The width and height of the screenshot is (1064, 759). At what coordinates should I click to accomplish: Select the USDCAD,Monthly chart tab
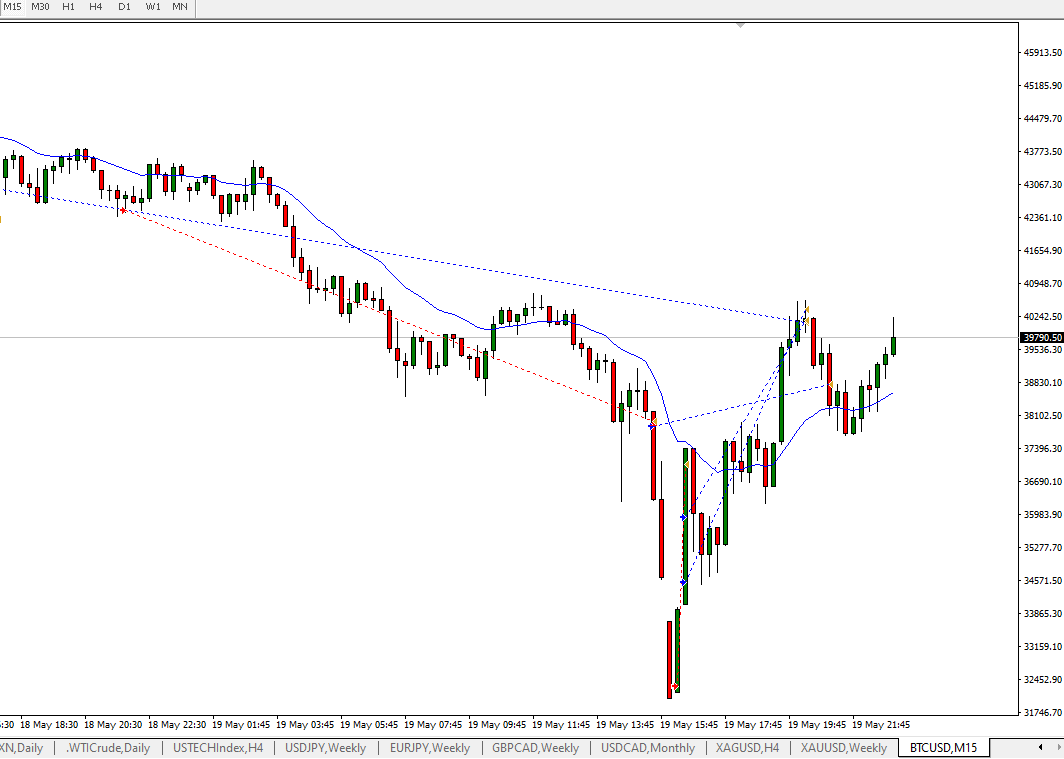pyautogui.click(x=648, y=748)
